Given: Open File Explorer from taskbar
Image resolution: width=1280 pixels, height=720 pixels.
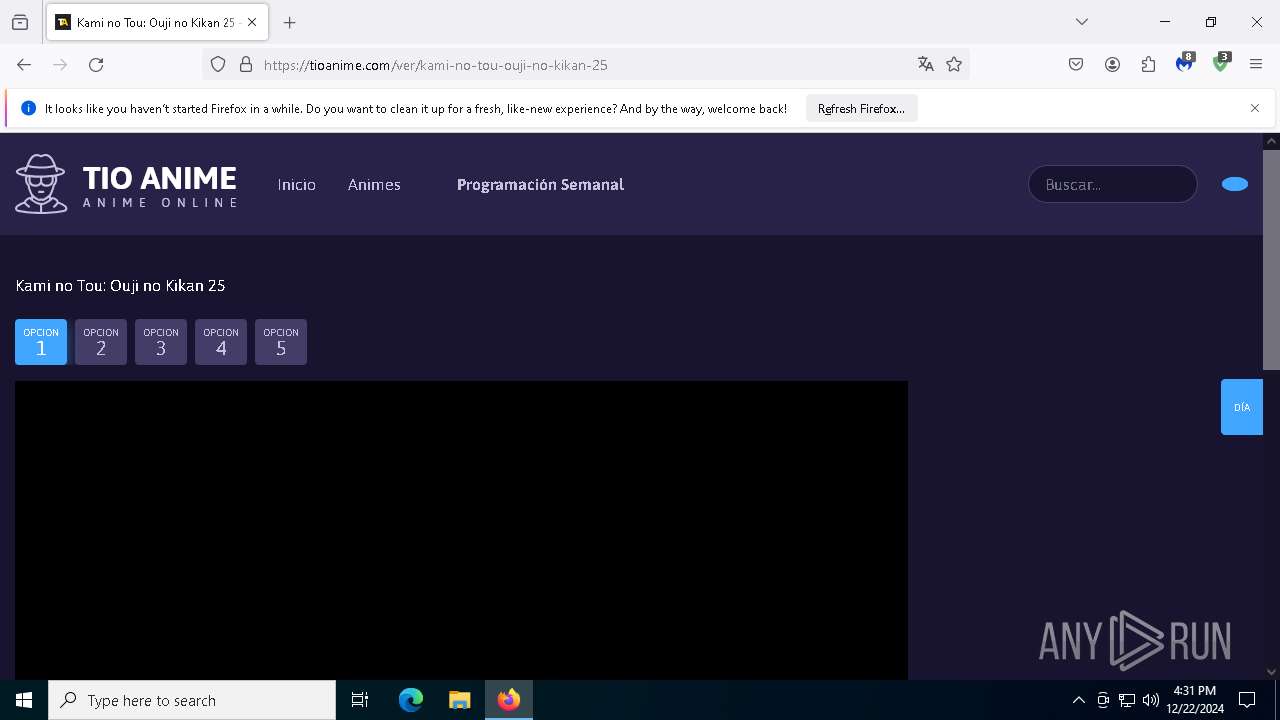Looking at the screenshot, I should pos(460,700).
